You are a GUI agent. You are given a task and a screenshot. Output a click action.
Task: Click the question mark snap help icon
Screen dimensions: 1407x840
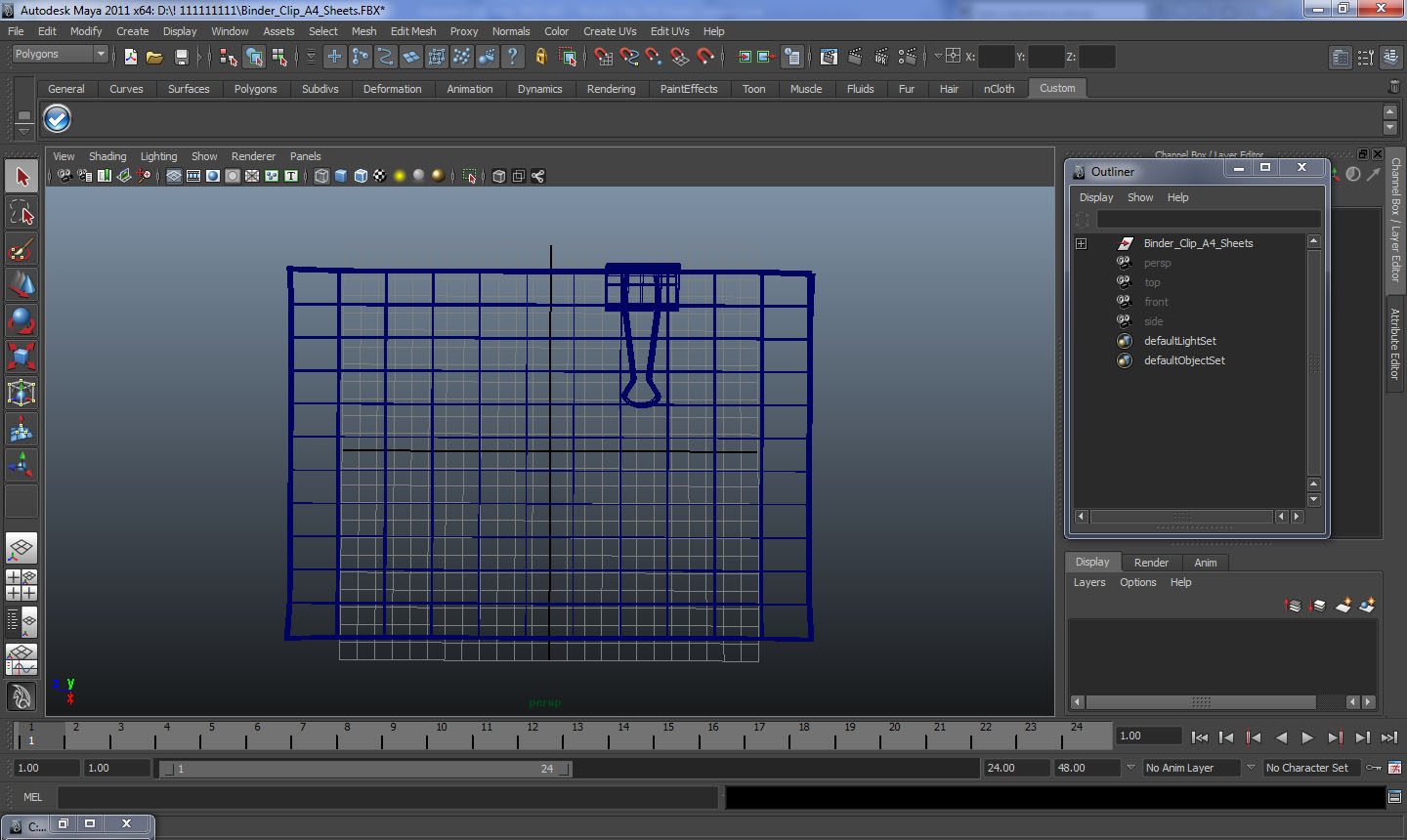coord(513,57)
